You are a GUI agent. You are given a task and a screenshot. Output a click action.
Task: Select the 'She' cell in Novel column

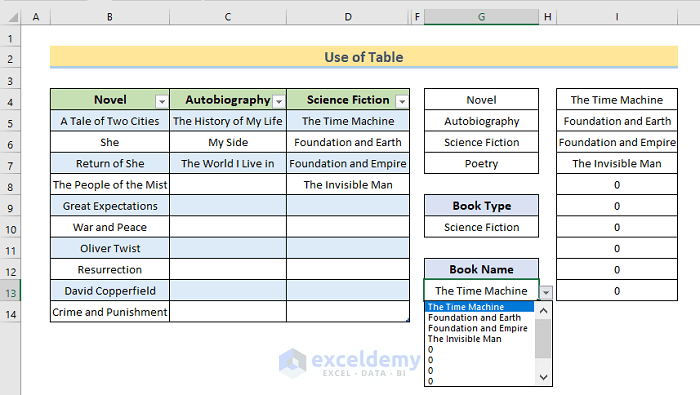[110, 142]
